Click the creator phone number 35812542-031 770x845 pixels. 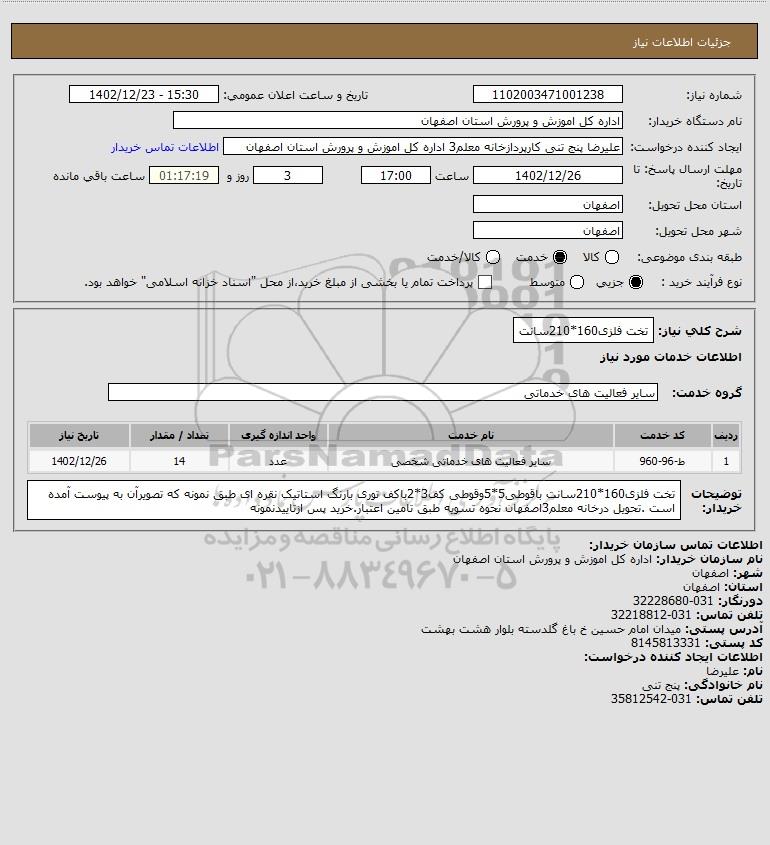pyautogui.click(x=651, y=699)
